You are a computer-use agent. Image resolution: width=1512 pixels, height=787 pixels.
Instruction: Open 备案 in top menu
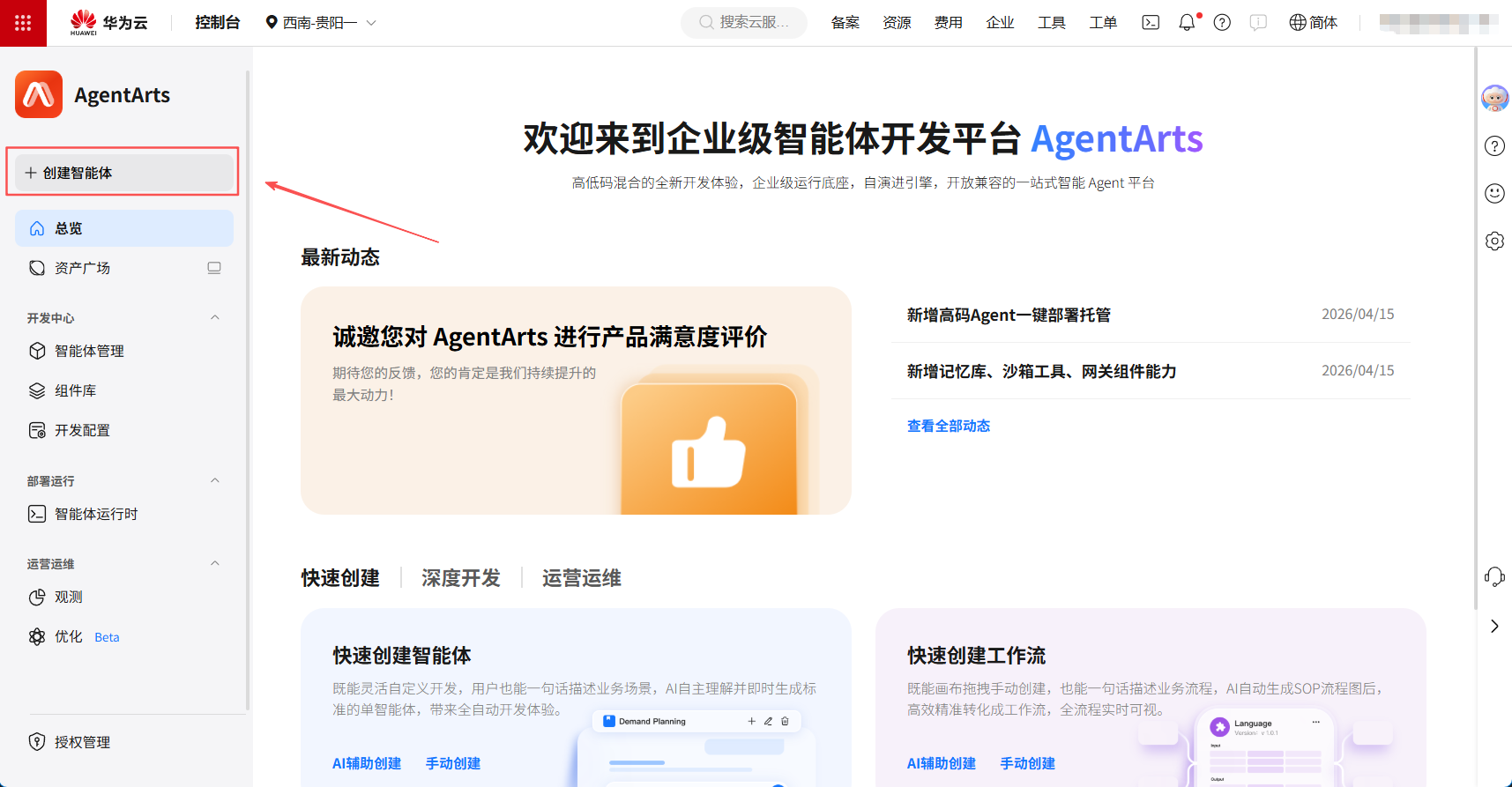click(x=845, y=23)
